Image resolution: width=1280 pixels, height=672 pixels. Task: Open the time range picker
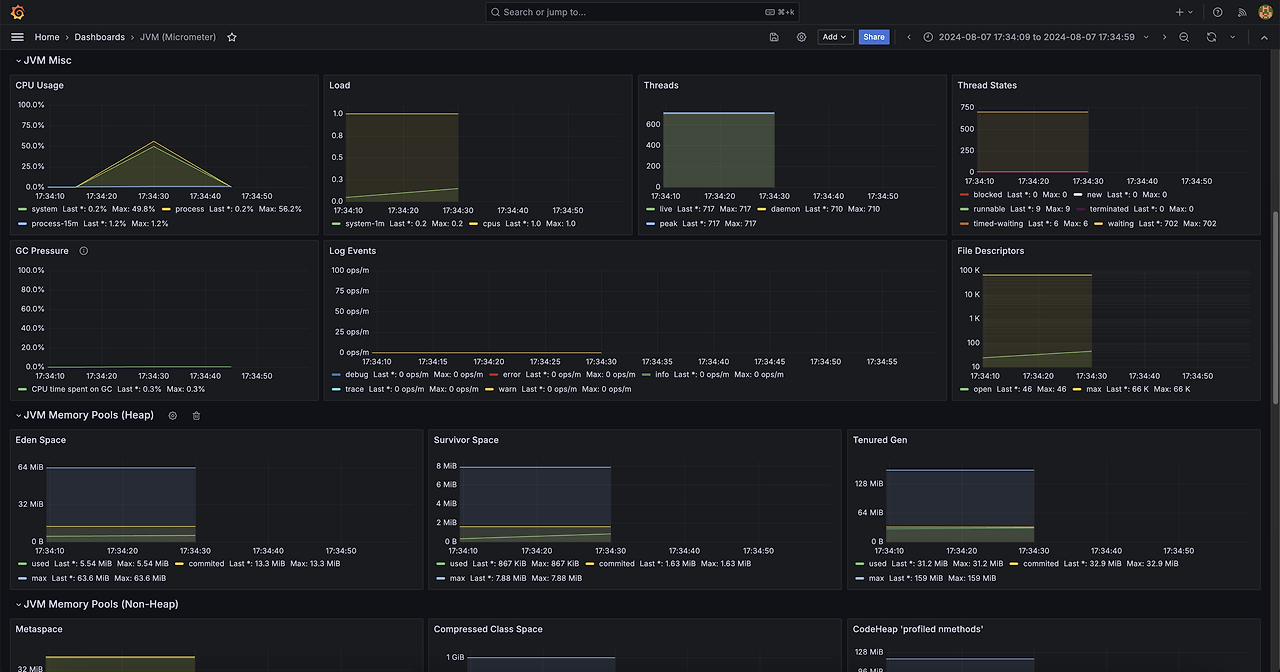click(x=1035, y=37)
